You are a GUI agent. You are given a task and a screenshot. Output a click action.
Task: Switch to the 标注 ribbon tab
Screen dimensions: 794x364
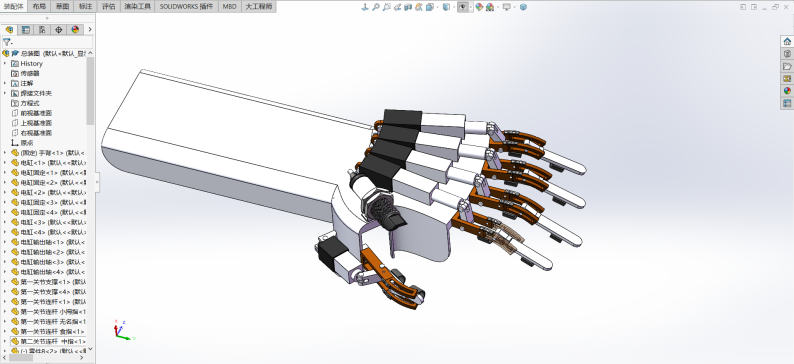[86, 7]
